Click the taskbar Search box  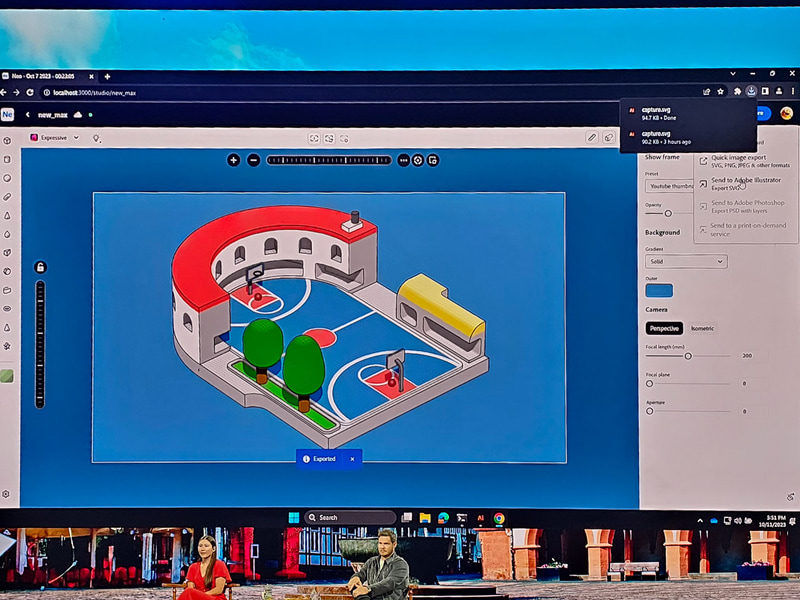350,517
